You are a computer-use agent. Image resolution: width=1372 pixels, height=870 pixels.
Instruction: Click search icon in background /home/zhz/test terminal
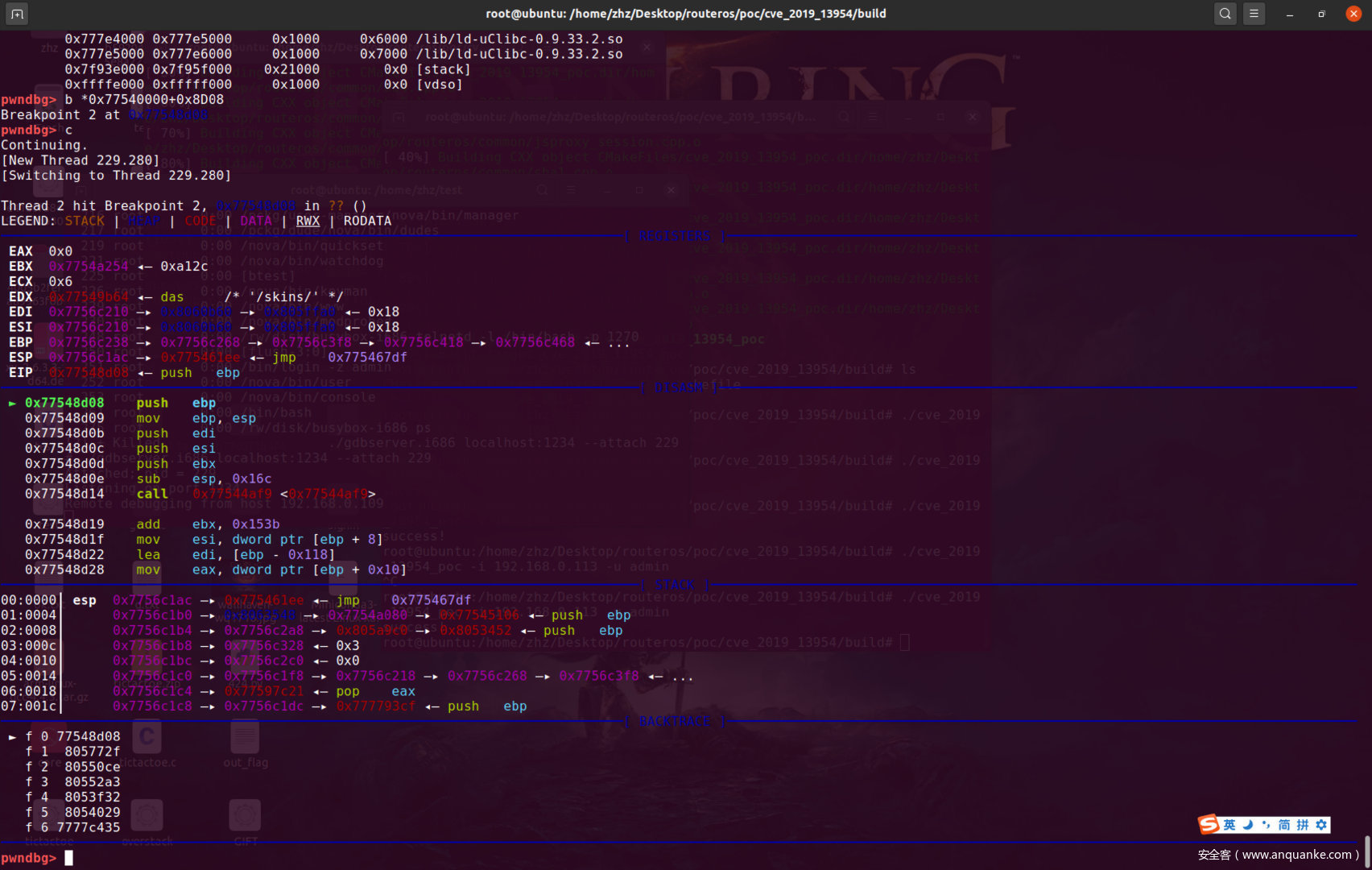[x=542, y=190]
